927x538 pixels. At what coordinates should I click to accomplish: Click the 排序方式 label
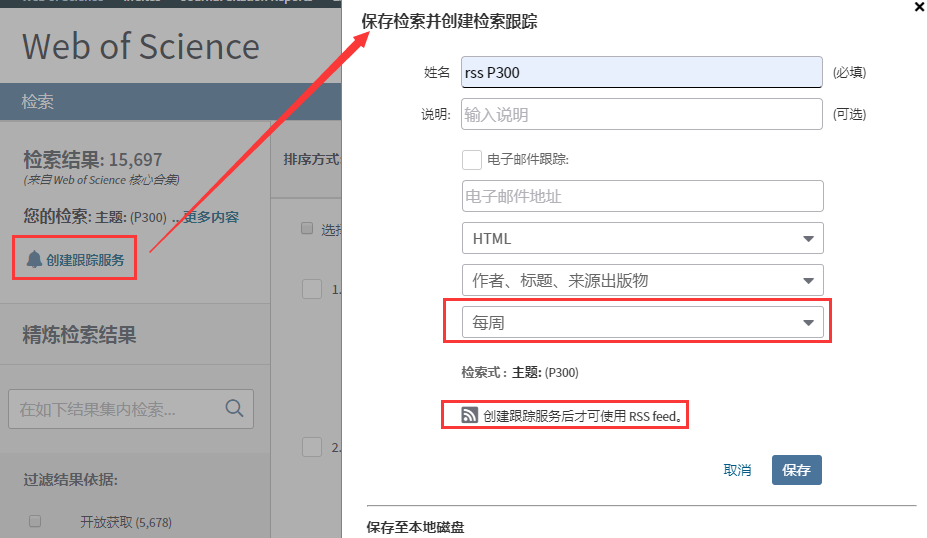tap(312, 159)
